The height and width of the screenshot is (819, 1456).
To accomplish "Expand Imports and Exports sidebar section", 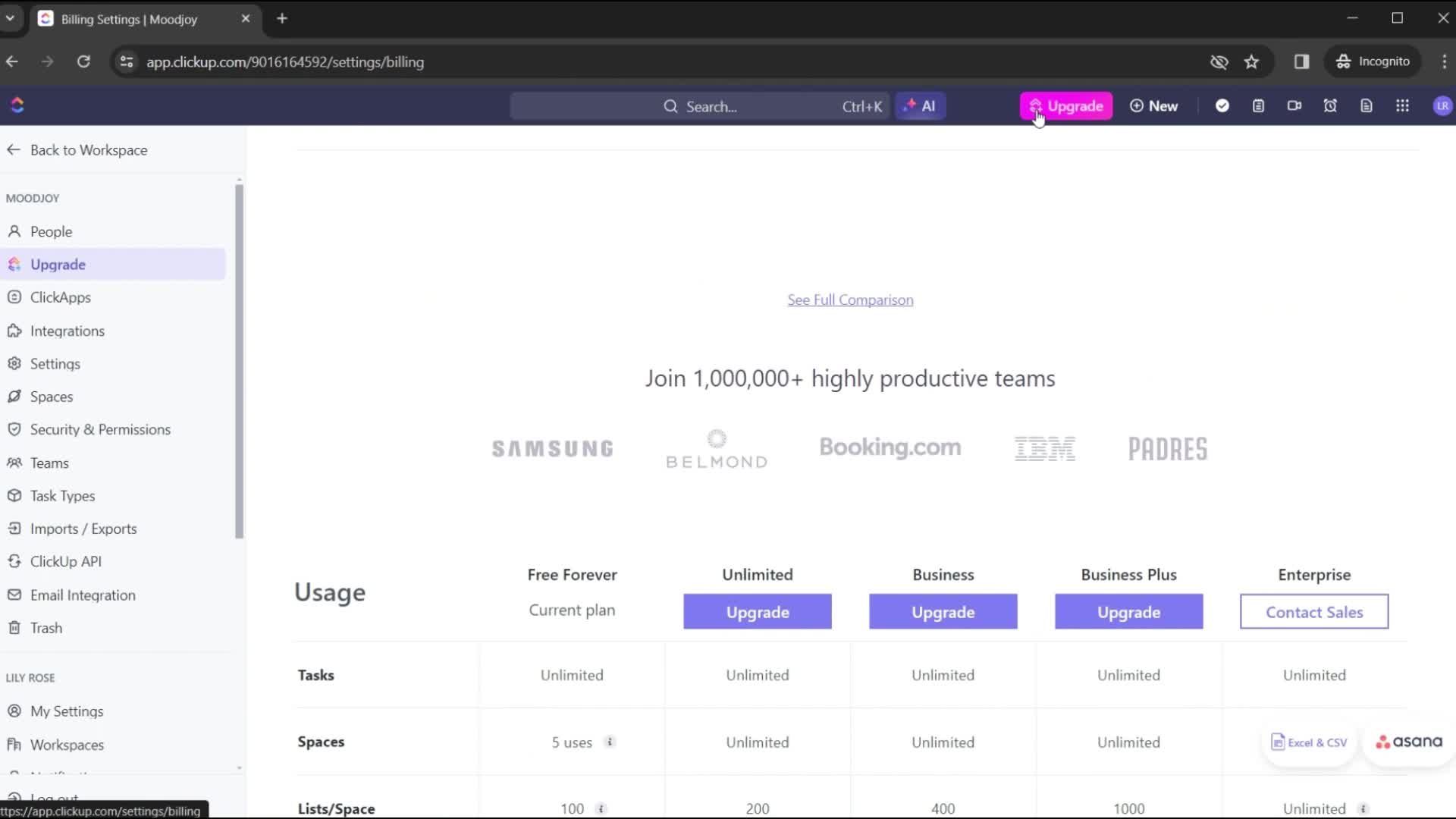I will tap(83, 528).
